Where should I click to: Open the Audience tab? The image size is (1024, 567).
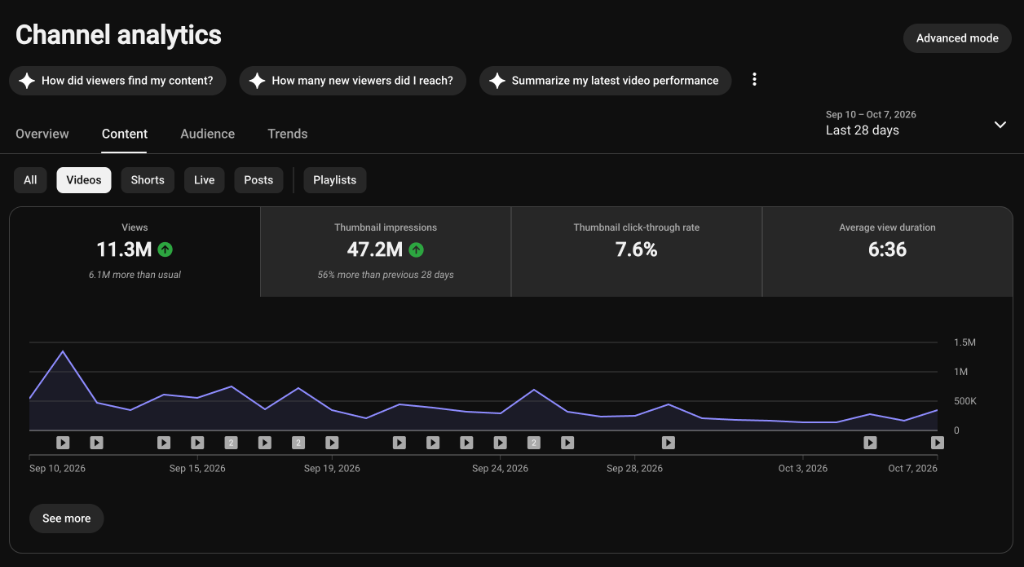pyautogui.click(x=208, y=134)
